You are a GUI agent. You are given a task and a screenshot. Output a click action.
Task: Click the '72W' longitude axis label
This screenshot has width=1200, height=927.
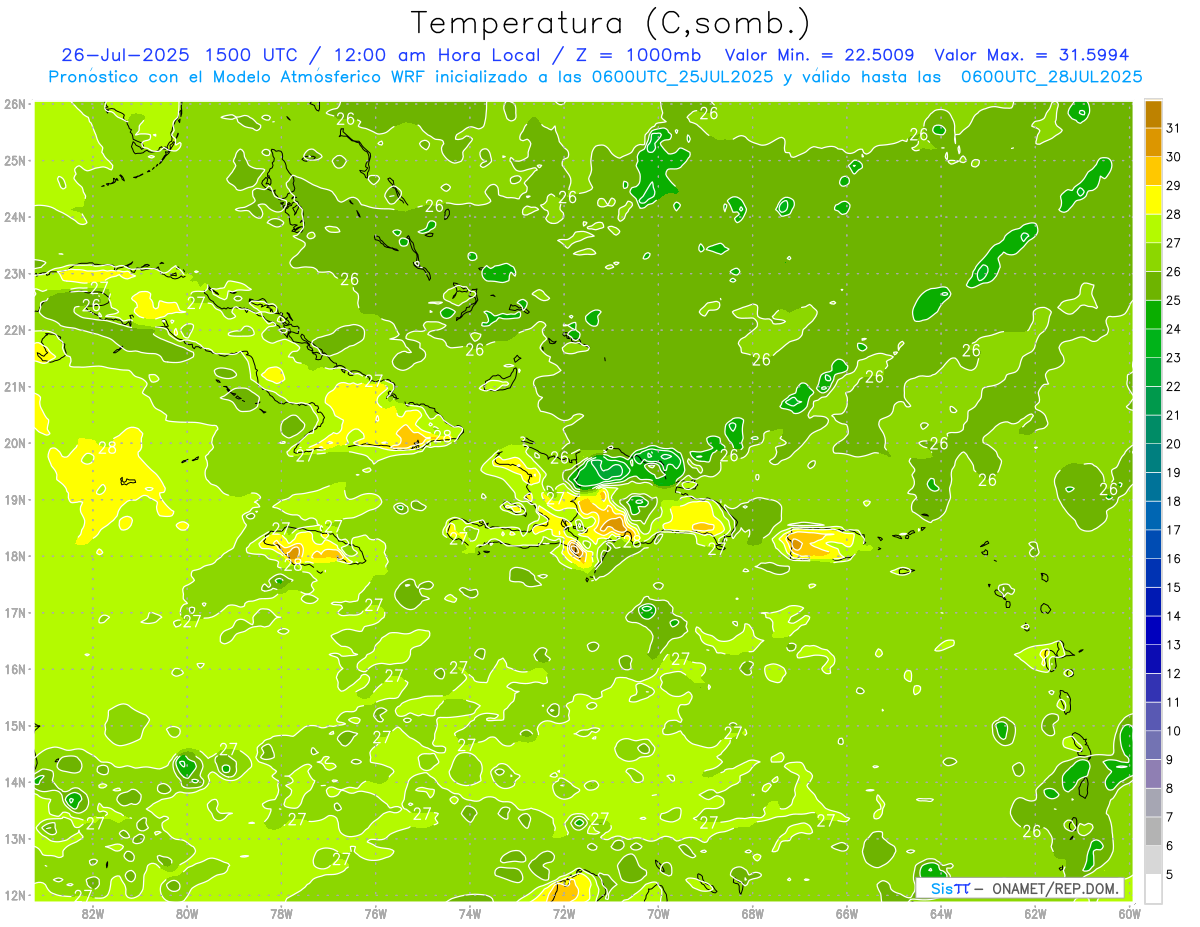coord(564,913)
